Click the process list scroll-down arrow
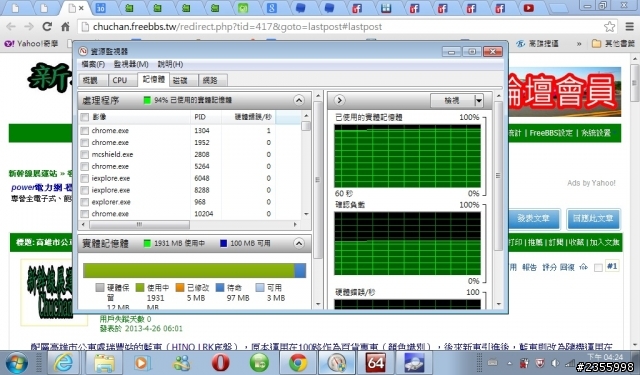This screenshot has height=375, width=640. pyautogui.click(x=306, y=214)
